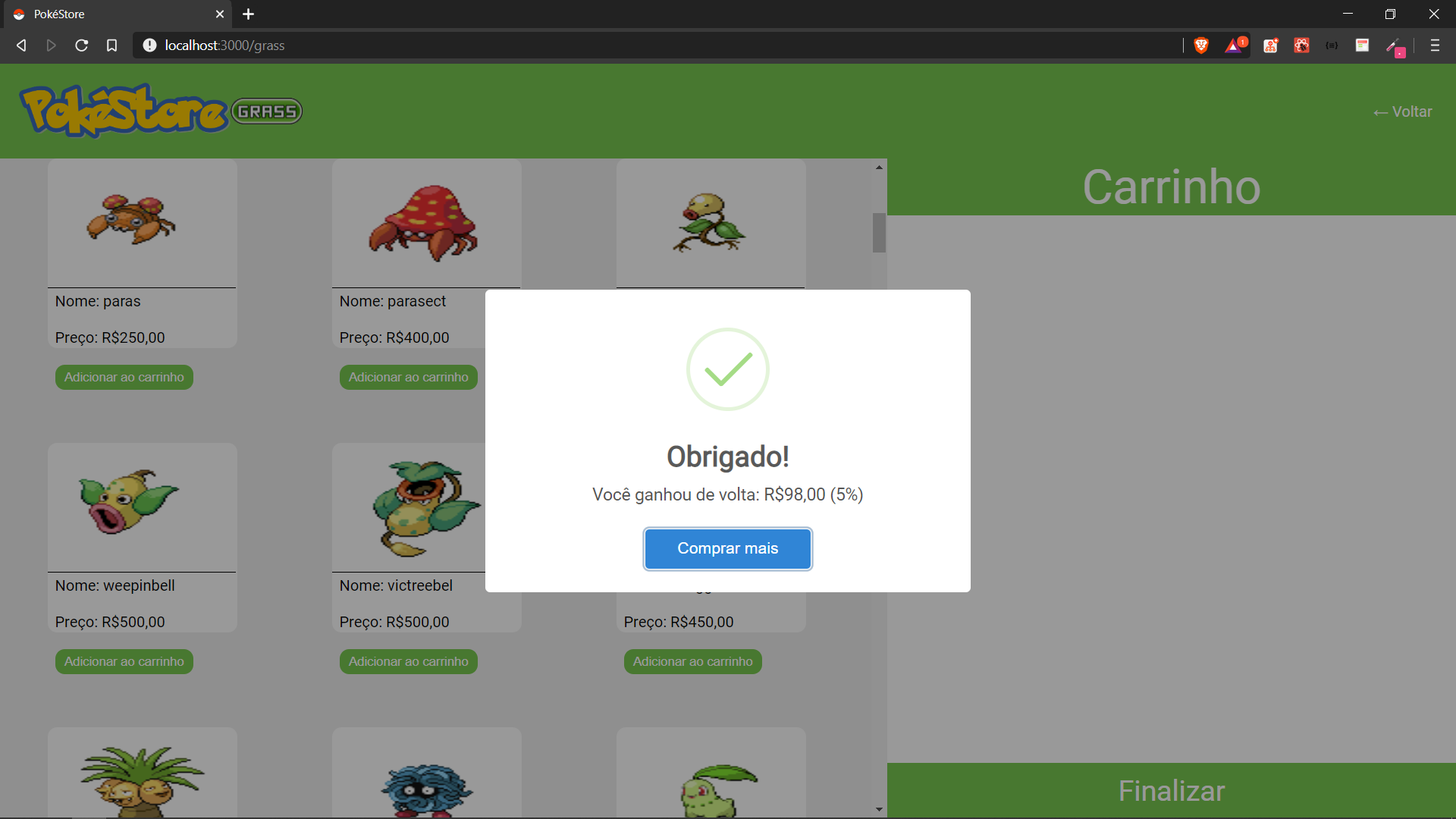Viewport: 1456px width, 819px height.
Task: Add paras to the cart
Action: point(124,377)
